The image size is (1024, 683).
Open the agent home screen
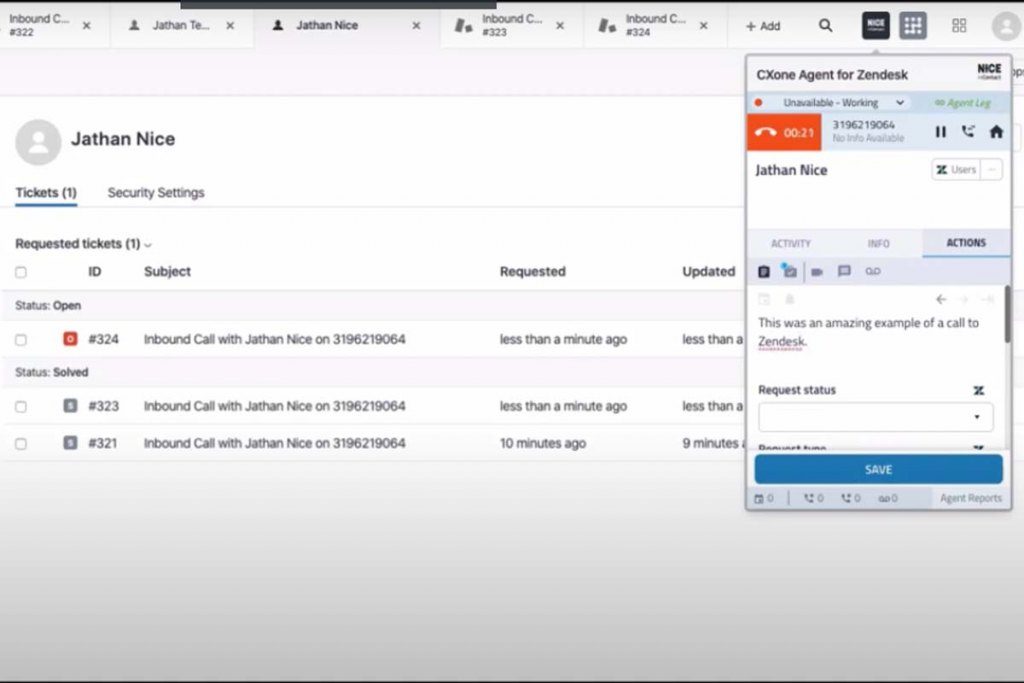click(996, 131)
